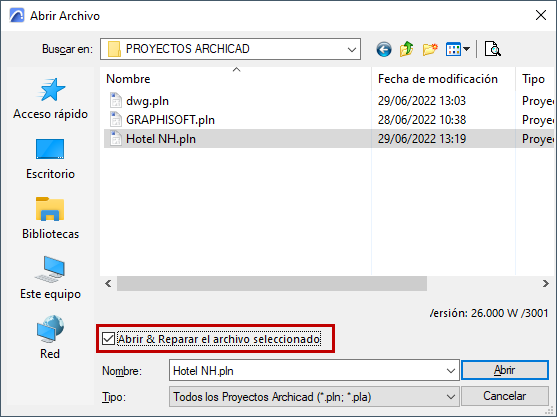The width and height of the screenshot is (557, 417).
Task: Open the view menu dropdown arrow
Action: coord(466,49)
